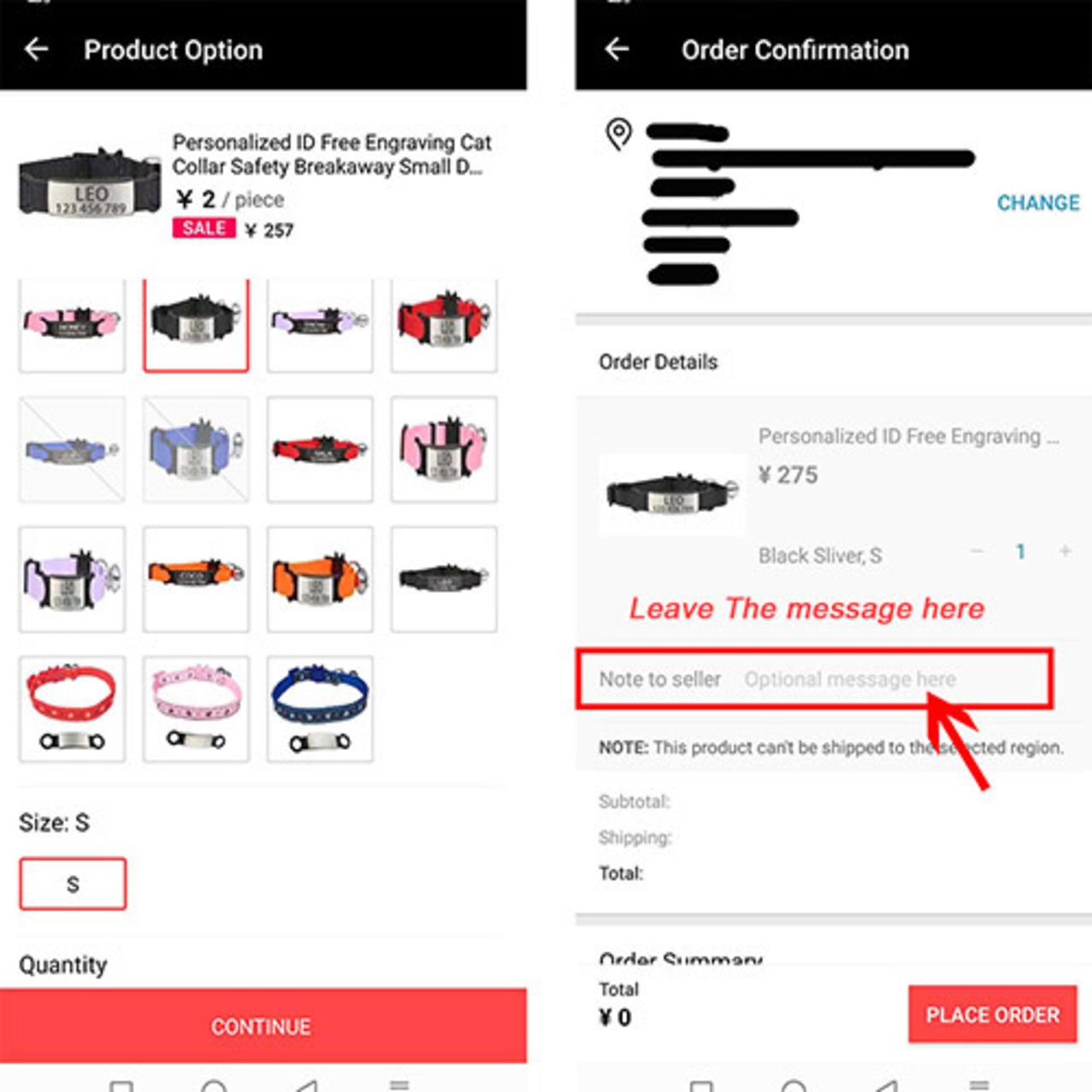The image size is (1092, 1092).
Task: Tap the PLACE ORDER button
Action: coord(992,1014)
